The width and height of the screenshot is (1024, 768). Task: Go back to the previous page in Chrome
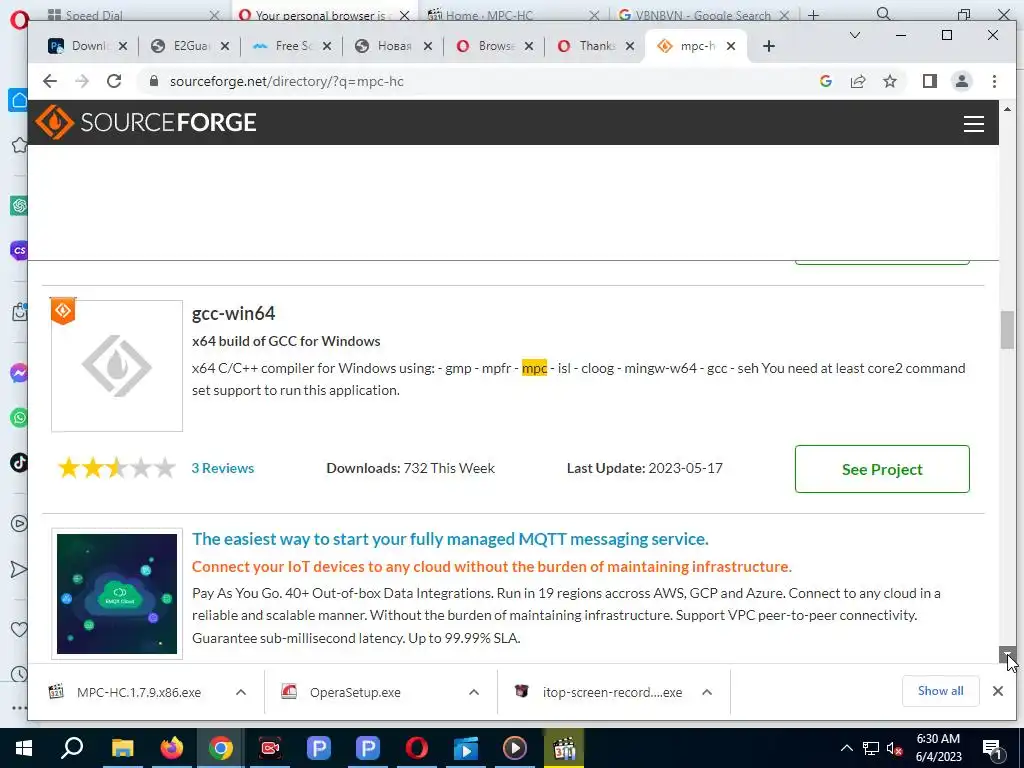pos(50,81)
